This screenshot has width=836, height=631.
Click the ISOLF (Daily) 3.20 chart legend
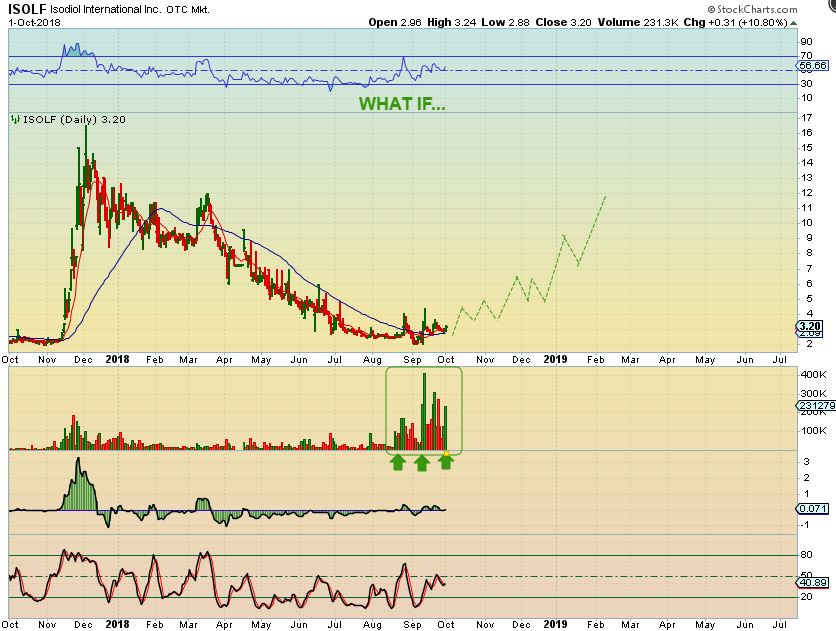pyautogui.click(x=74, y=119)
